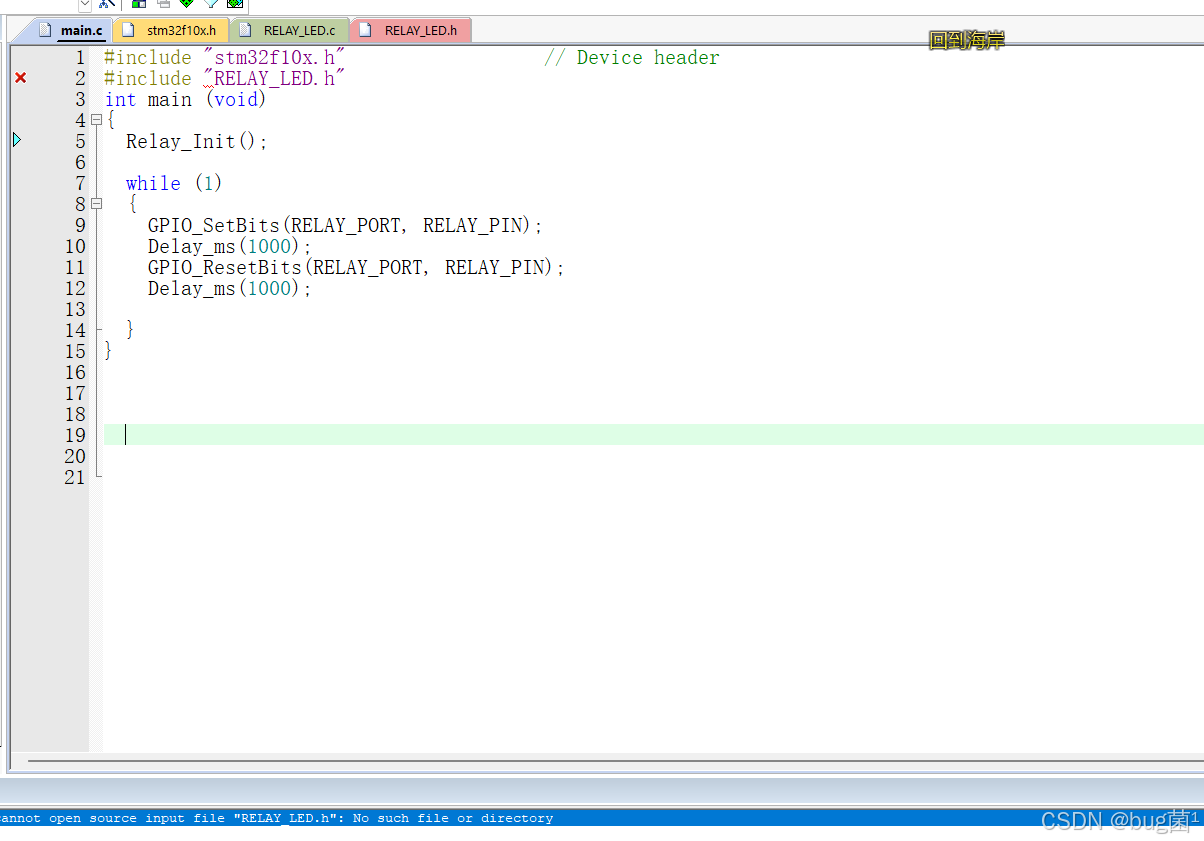The width and height of the screenshot is (1204, 841).
Task: Click the horizontal scrollbar below the editor
Action: 600,763
